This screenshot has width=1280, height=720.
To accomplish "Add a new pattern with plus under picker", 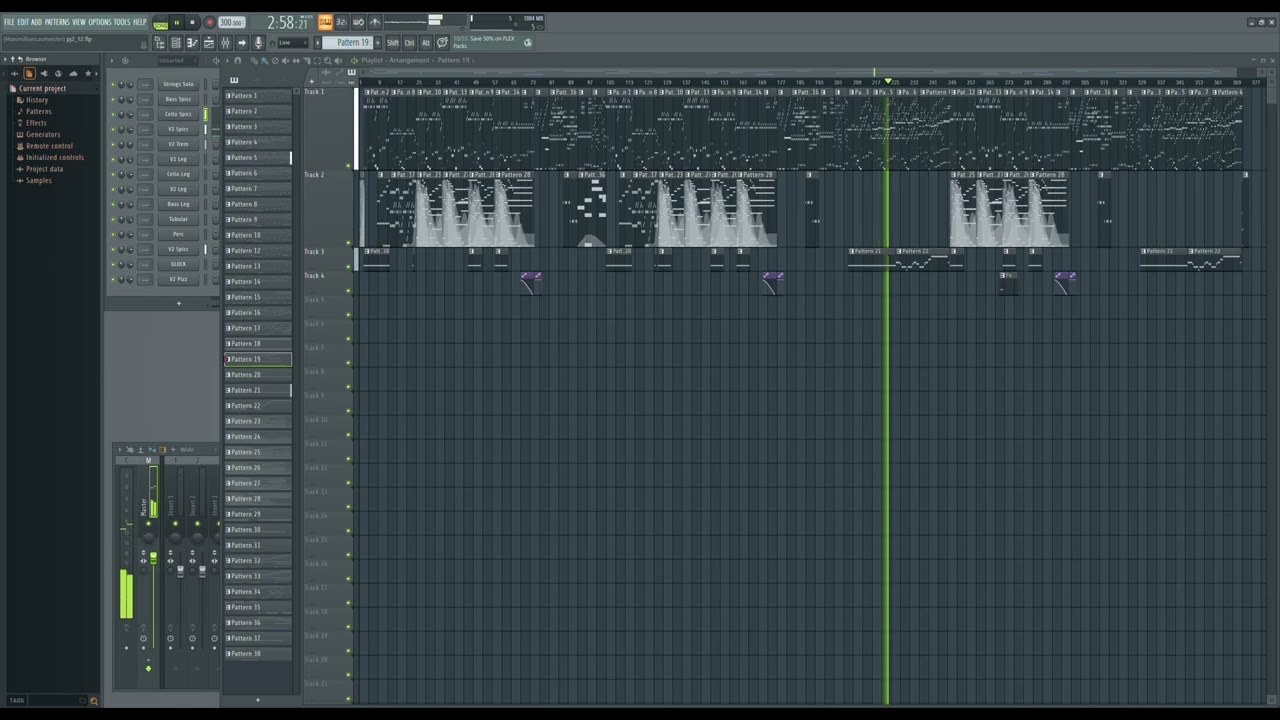I will click(258, 699).
